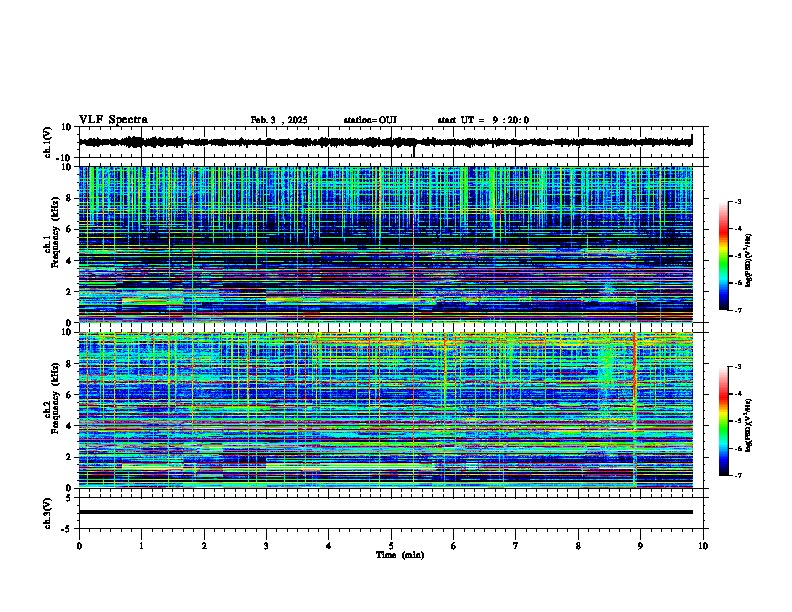The image size is (792, 612).
Task: Click time axis tick label "8"
Action: 578,546
